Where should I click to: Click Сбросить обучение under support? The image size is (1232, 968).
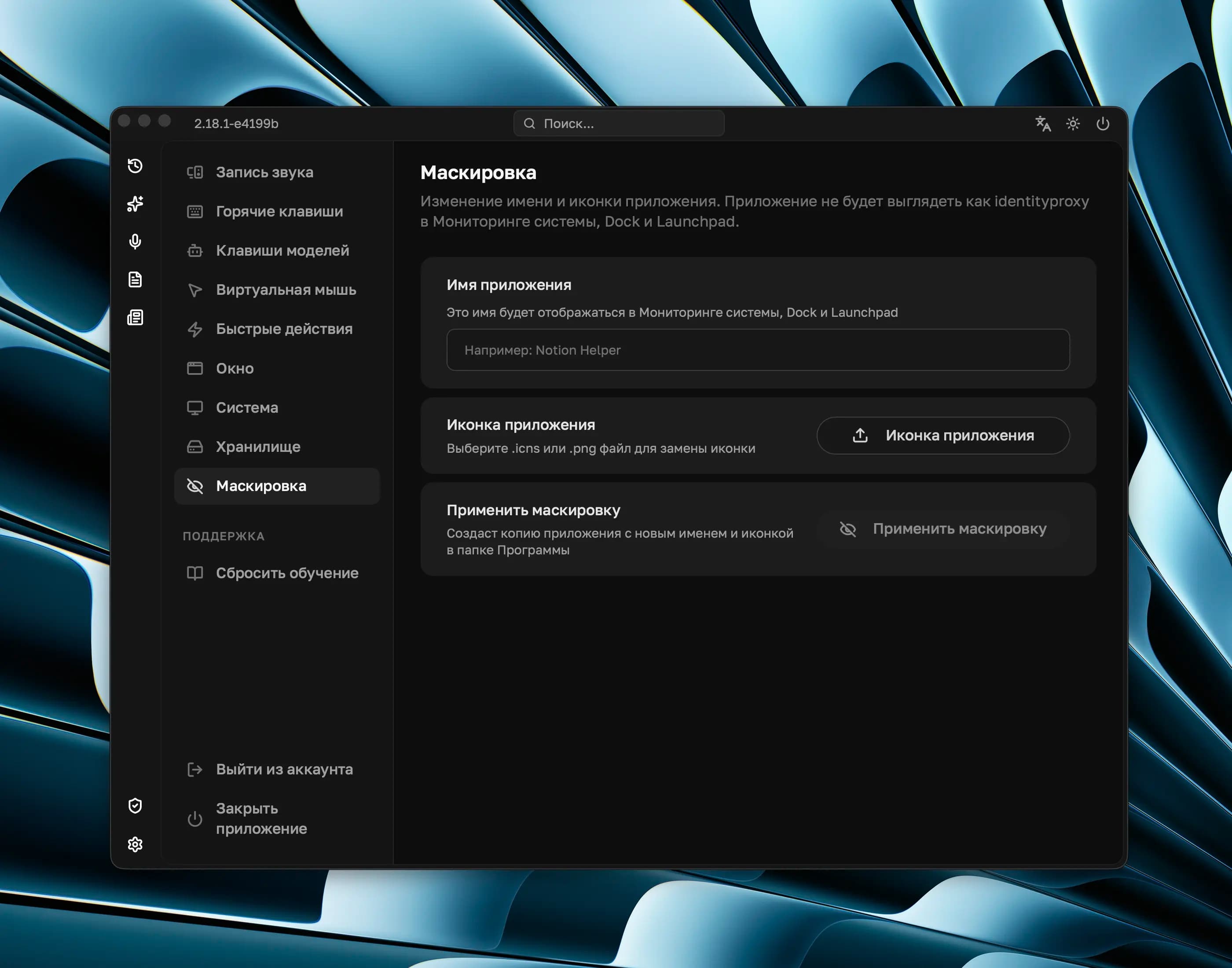click(x=287, y=573)
